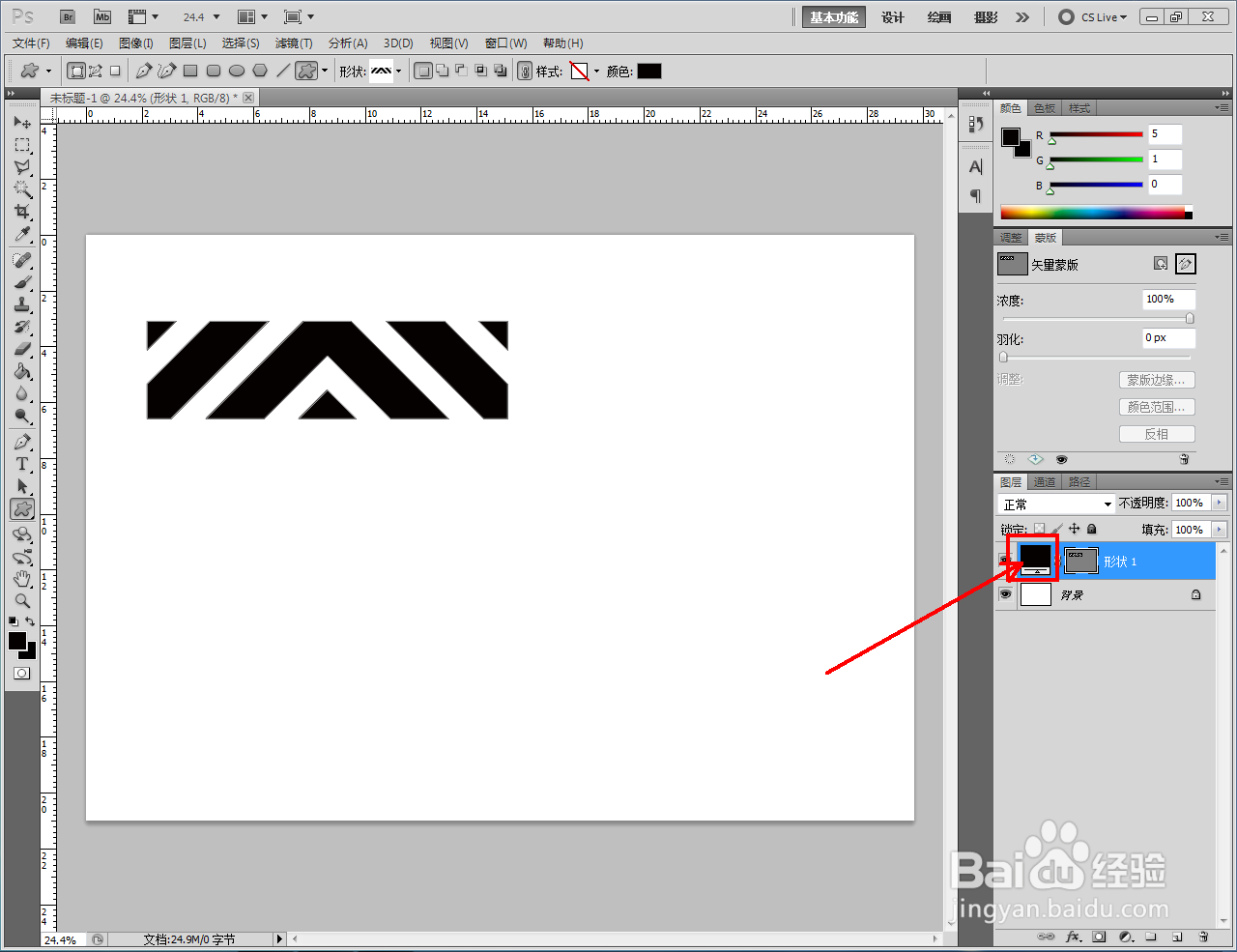
Task: Click 蒙版边缘... button
Action: pos(1157,380)
